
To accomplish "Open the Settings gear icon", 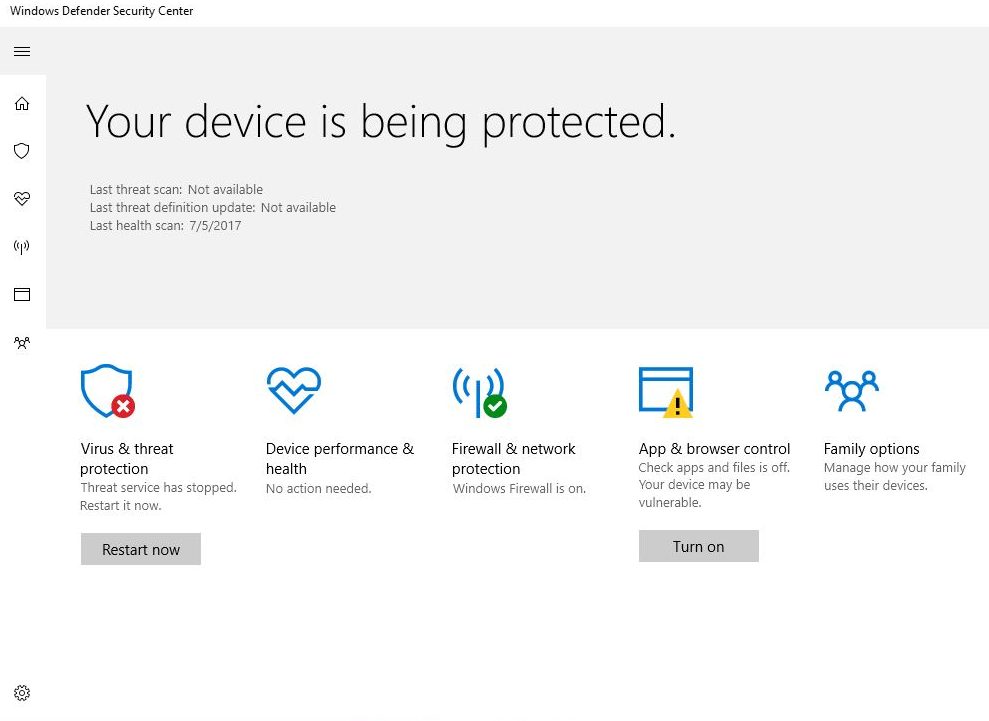I will pos(22,693).
